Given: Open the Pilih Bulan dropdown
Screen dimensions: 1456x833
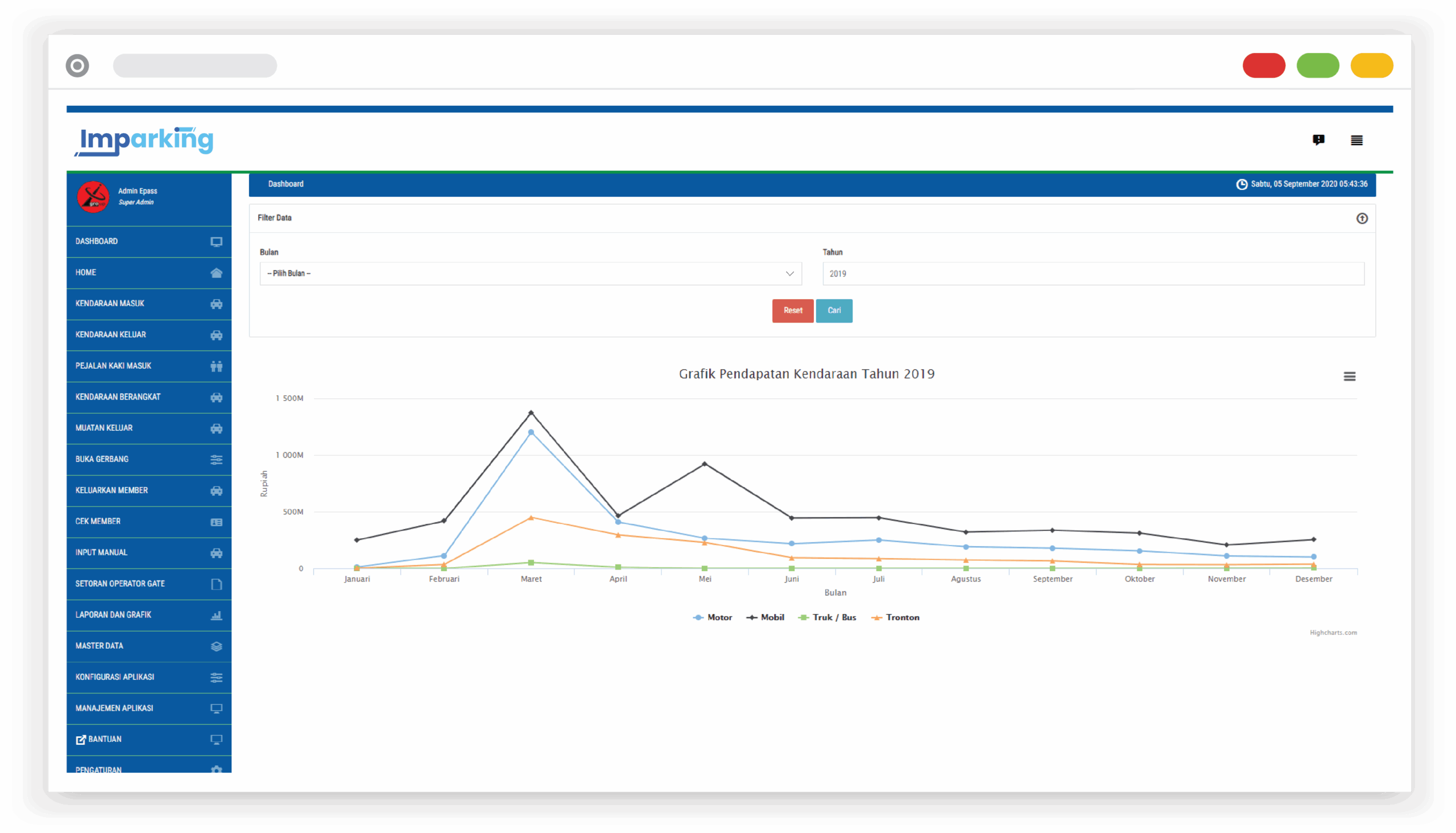Looking at the screenshot, I should [530, 274].
